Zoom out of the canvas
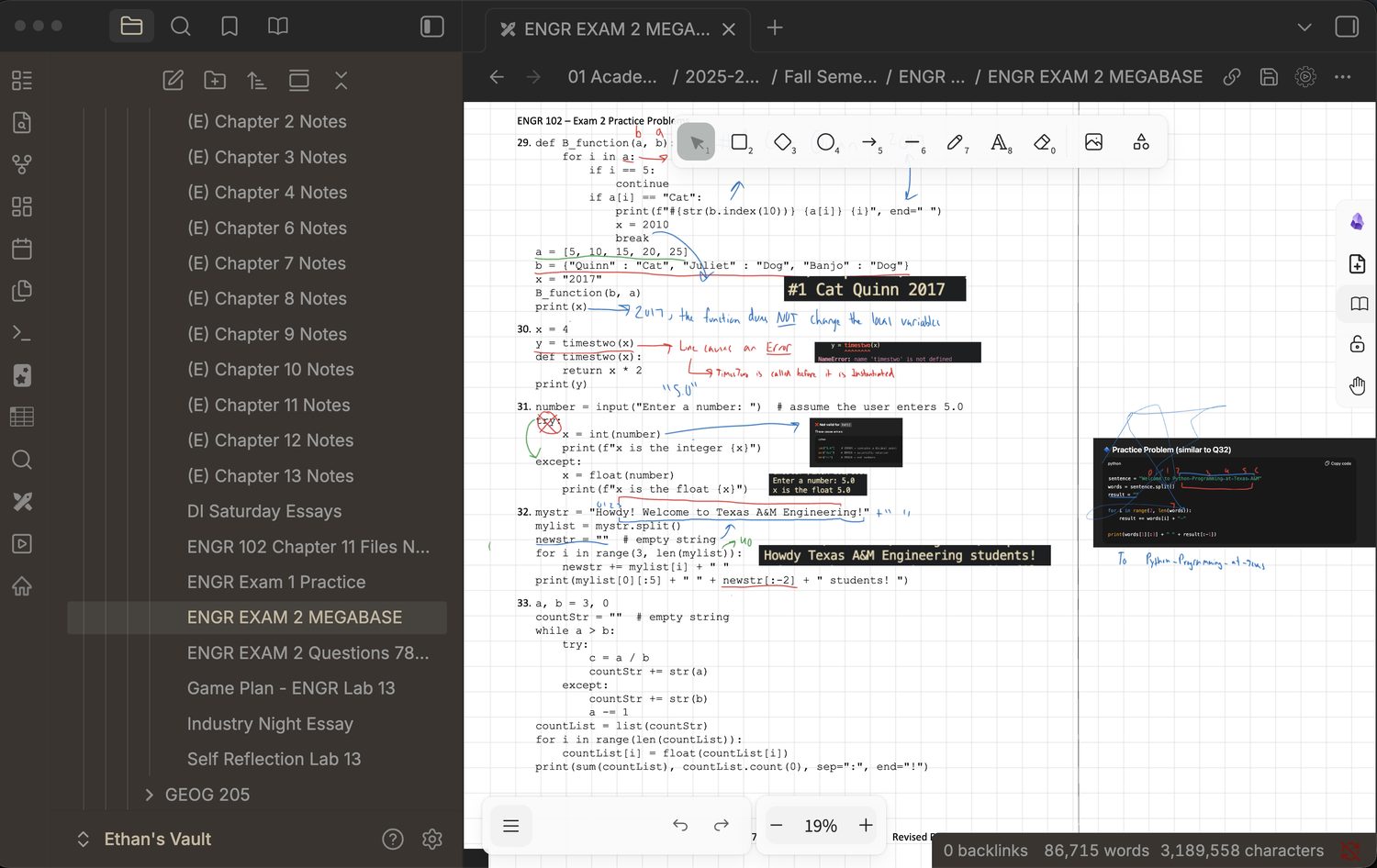The width and height of the screenshot is (1377, 868). coord(777,826)
